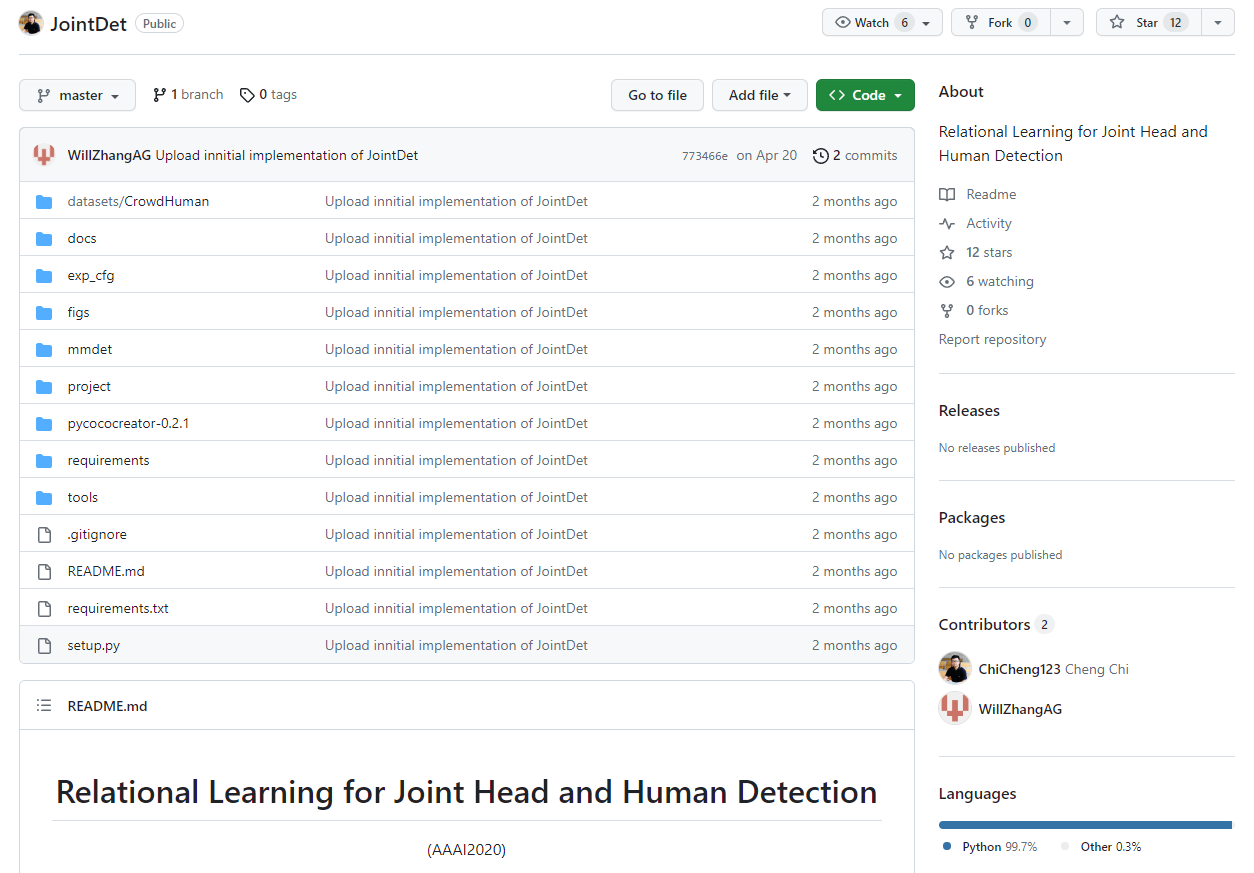Expand the dropdown arrow next to Star

1217,22
